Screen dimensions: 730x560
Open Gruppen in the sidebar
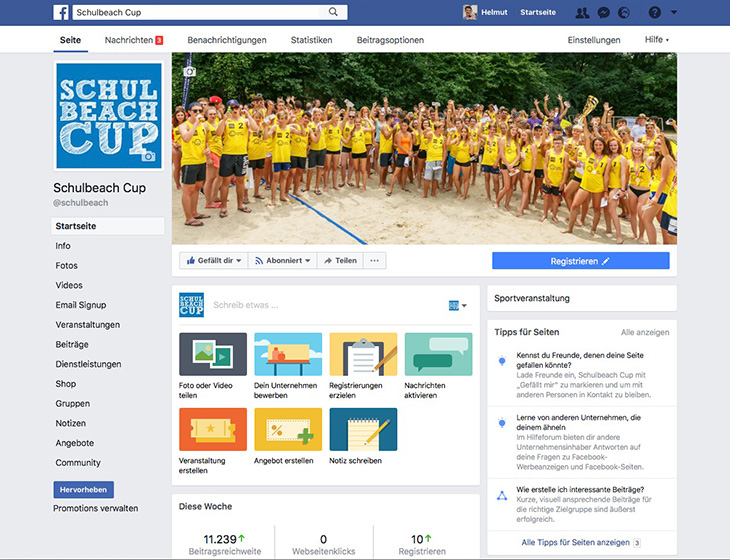tap(73, 404)
